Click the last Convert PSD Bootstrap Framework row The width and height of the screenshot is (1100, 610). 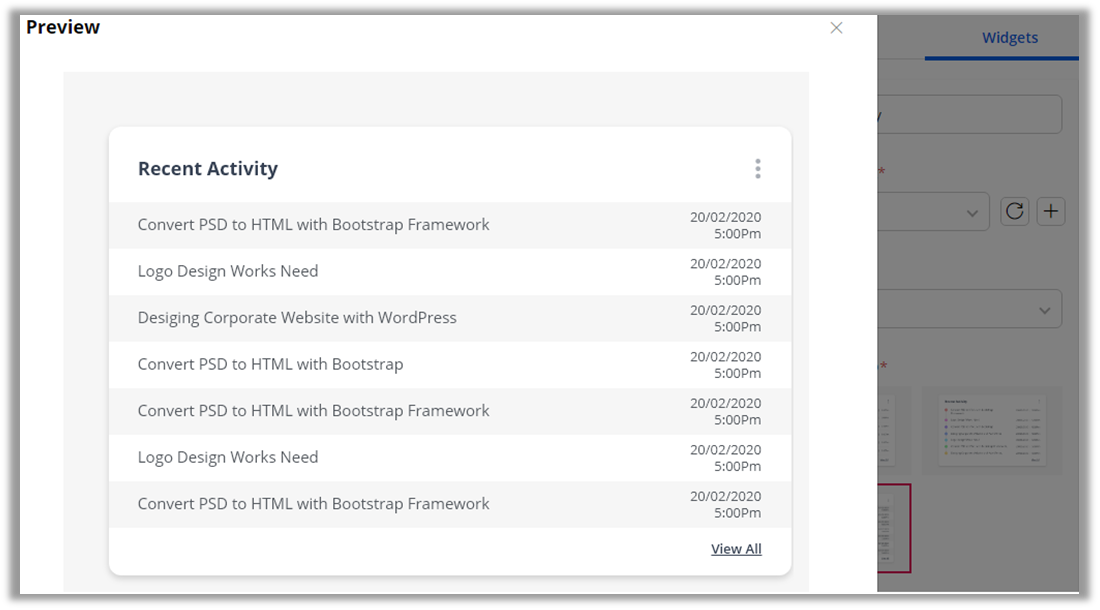tap(313, 504)
